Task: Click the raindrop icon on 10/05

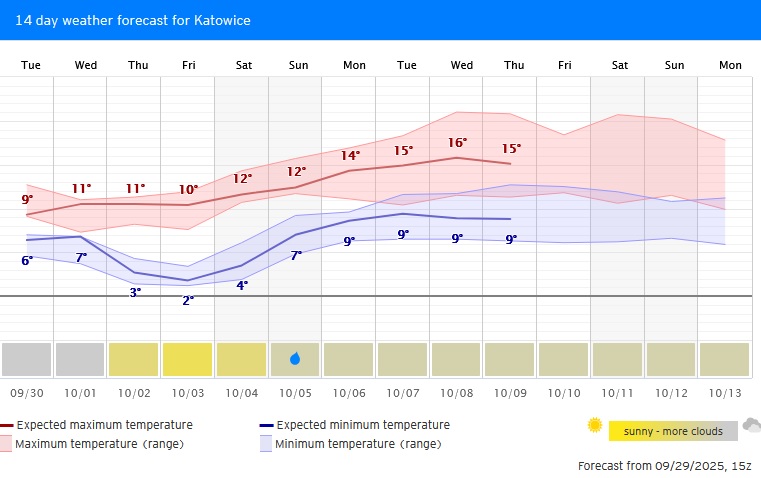Action: 295,359
